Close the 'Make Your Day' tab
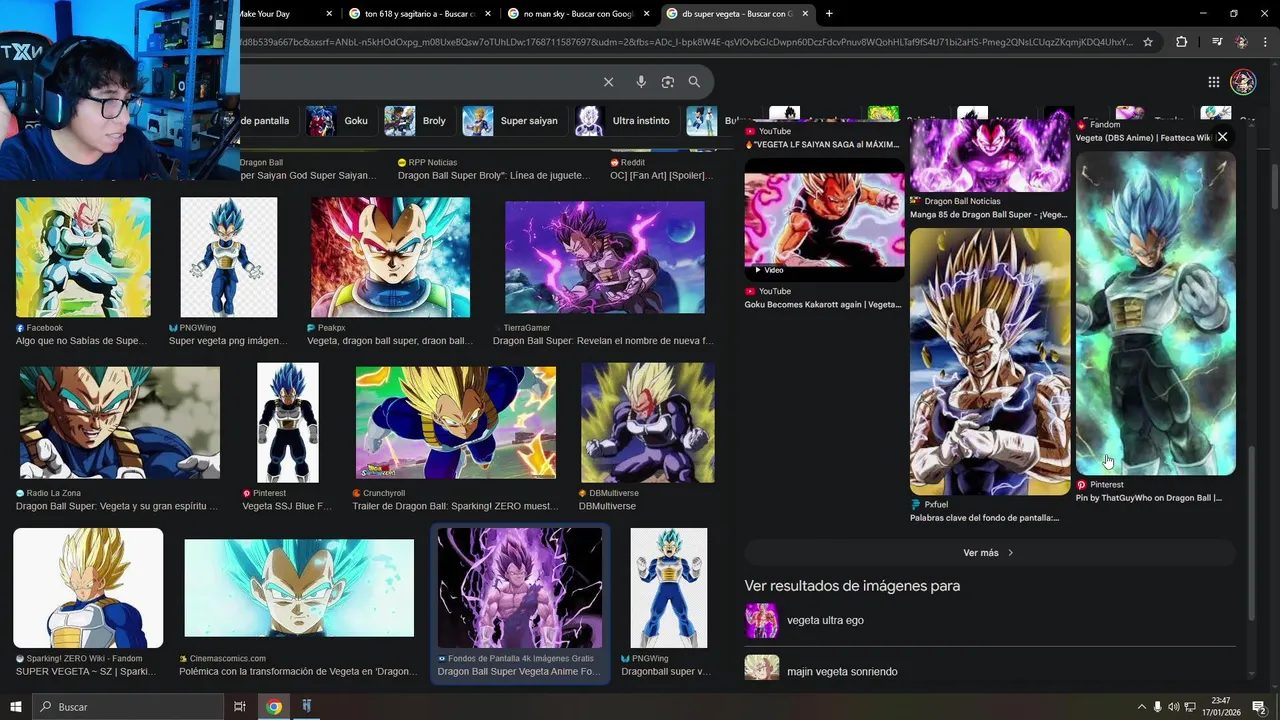Viewport: 1280px width, 720px height. (329, 14)
